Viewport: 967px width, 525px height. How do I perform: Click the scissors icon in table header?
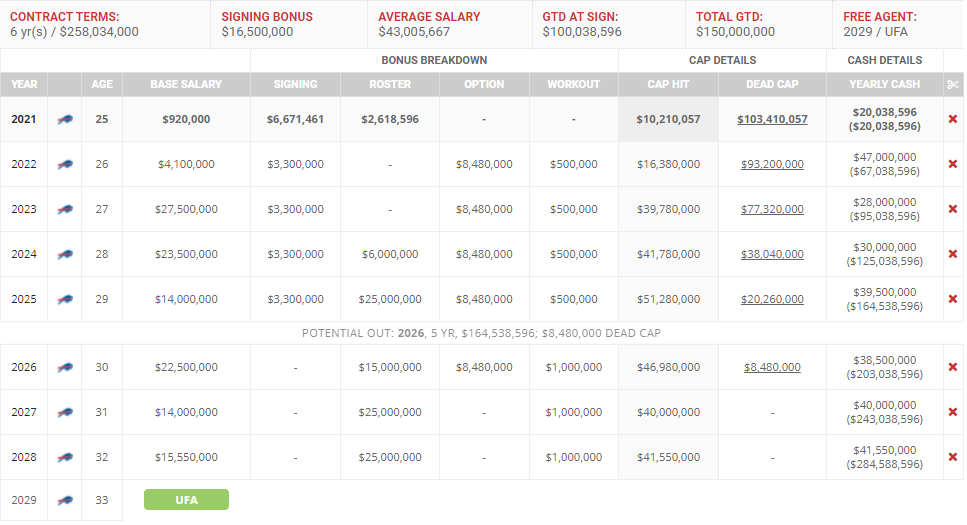click(x=952, y=85)
